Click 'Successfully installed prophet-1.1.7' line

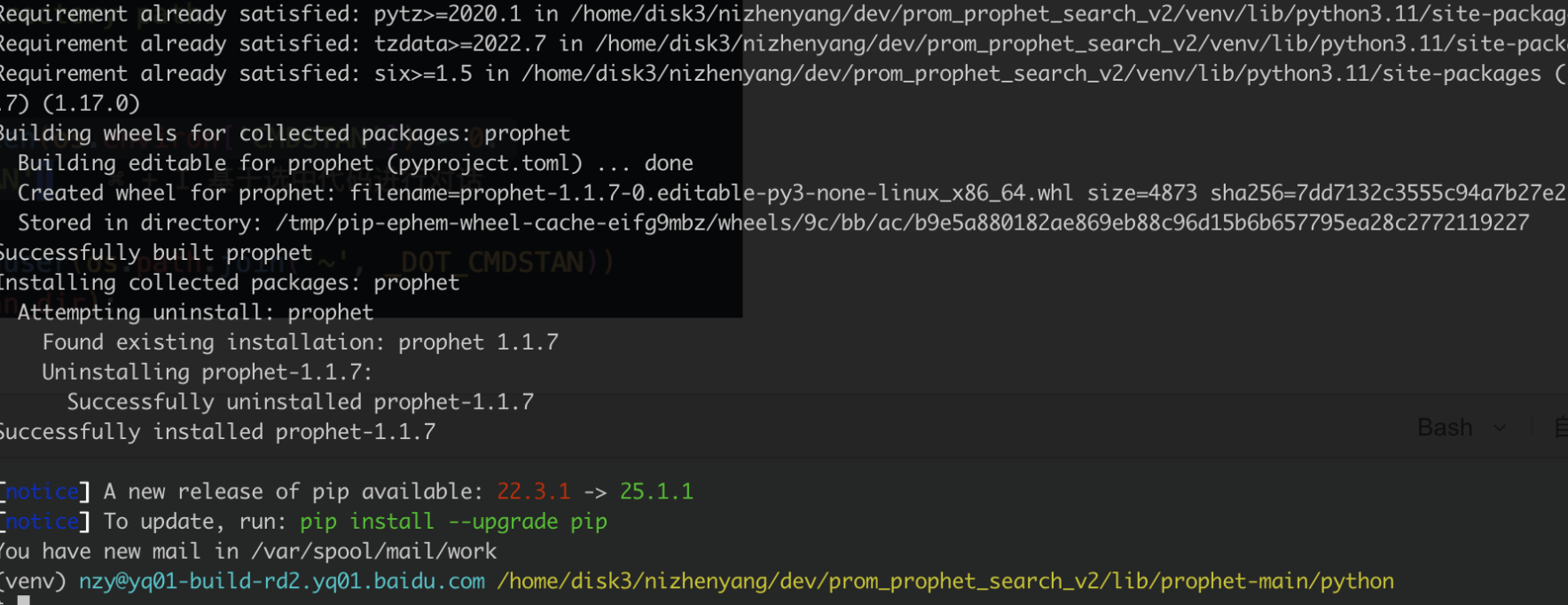[x=217, y=432]
